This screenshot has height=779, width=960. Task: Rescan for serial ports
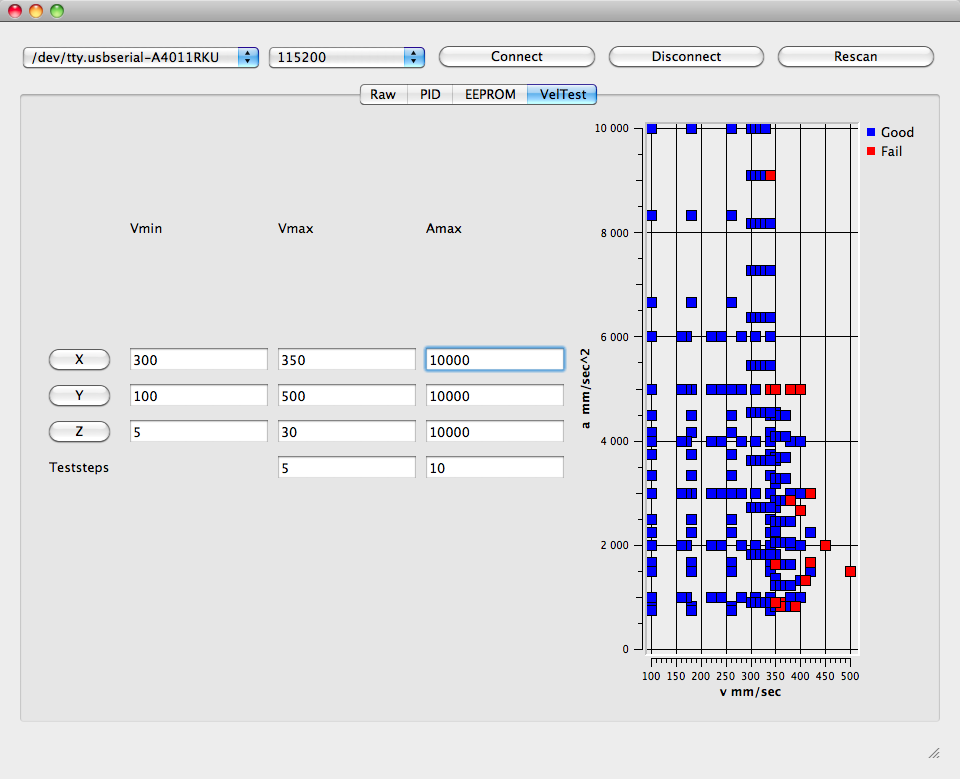click(x=855, y=57)
